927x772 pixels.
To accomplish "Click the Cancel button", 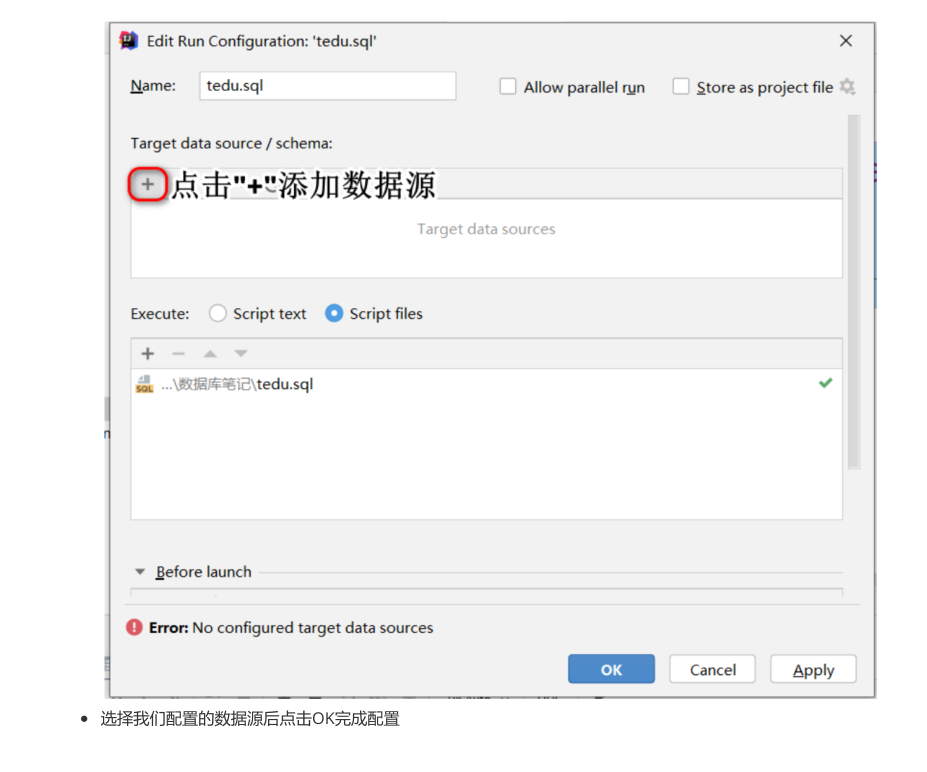I will (x=712, y=669).
